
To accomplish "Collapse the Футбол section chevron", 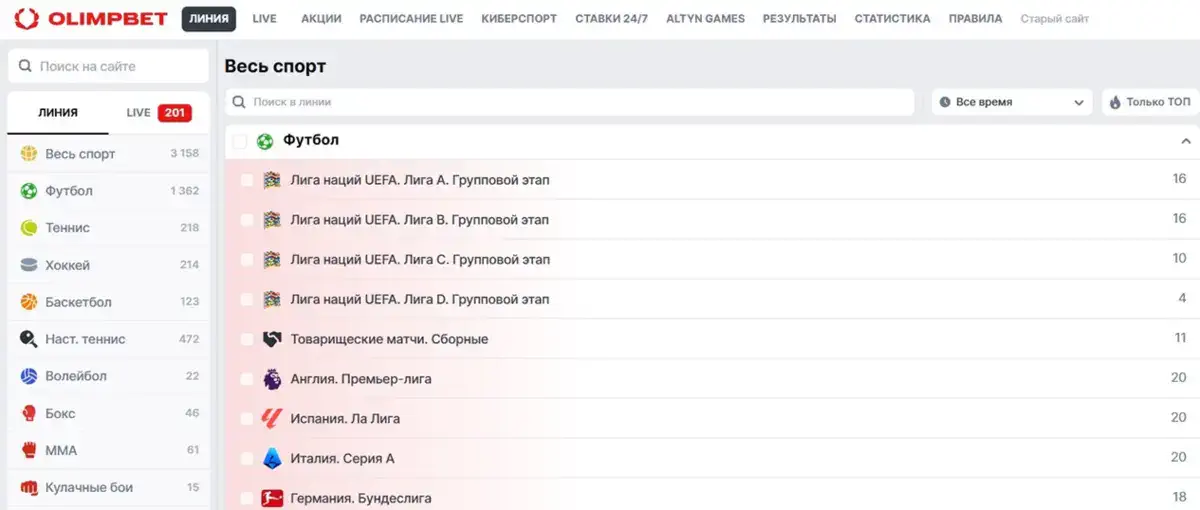I will tap(1186, 142).
